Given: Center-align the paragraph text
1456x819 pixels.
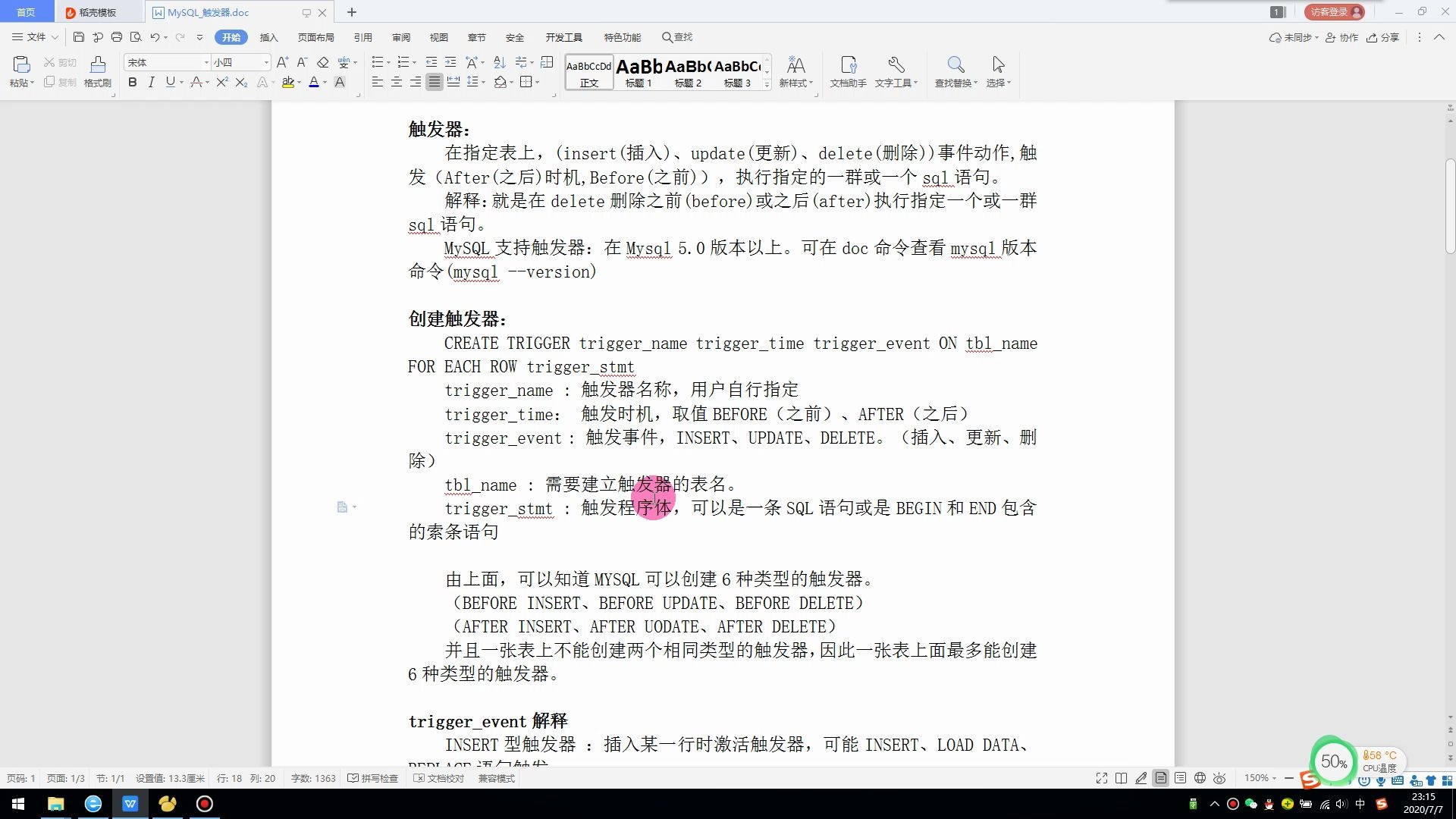Looking at the screenshot, I should [396, 82].
